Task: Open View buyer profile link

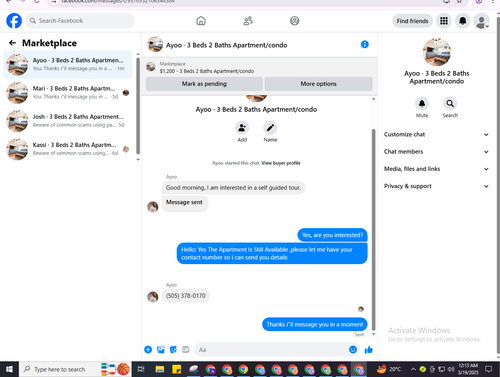Action: coord(281,163)
